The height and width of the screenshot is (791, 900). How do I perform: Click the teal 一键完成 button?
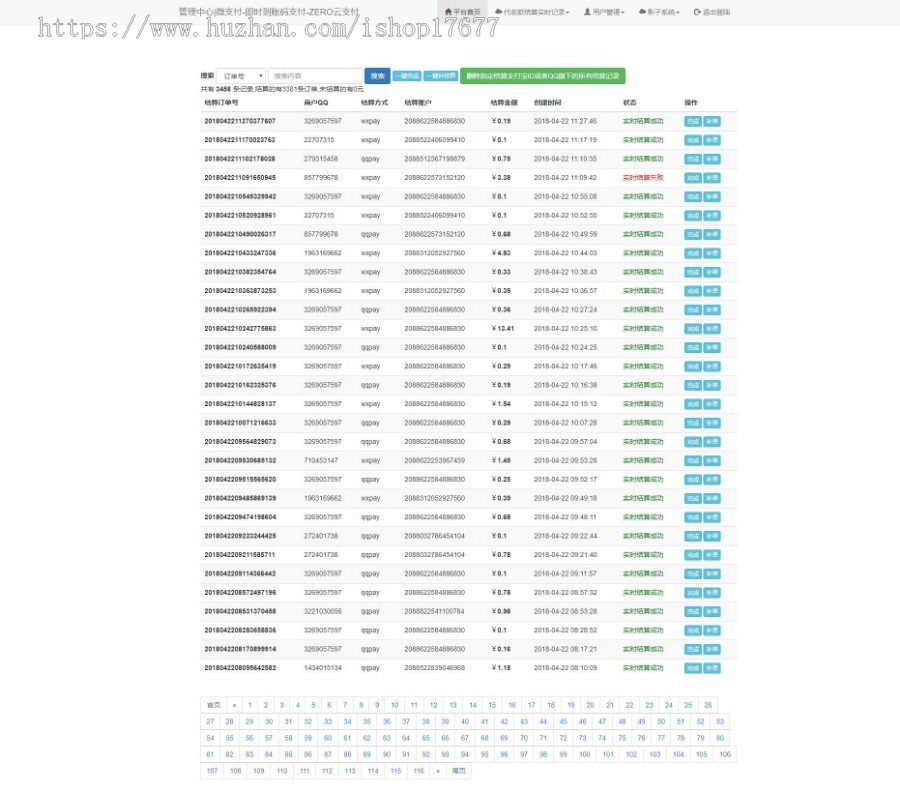coord(407,76)
